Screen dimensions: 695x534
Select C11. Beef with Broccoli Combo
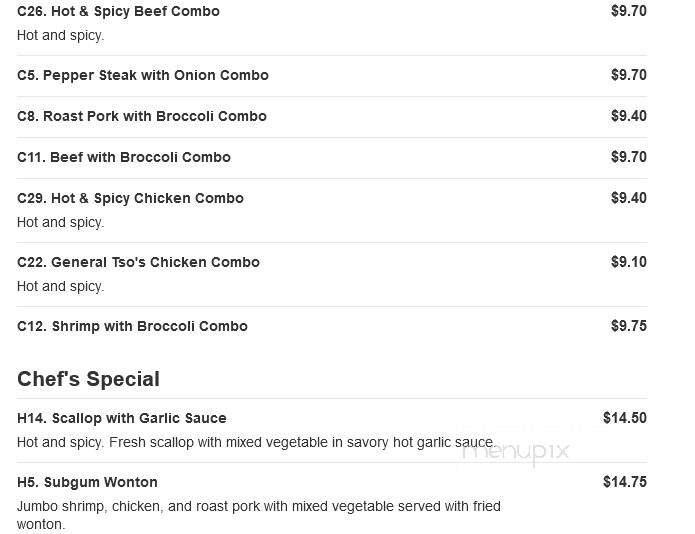click(124, 157)
